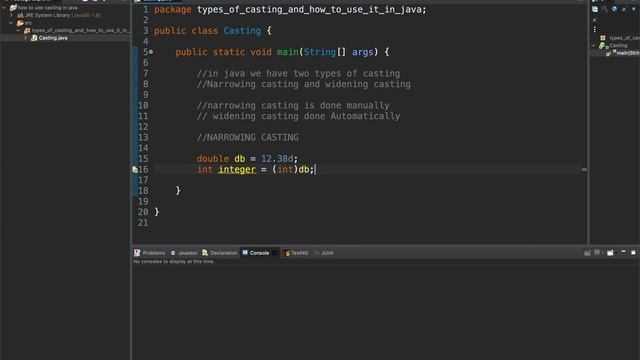Viewport: 640px width, 360px height.
Task: Select Casting.java in the Package Explorer
Action: pyautogui.click(x=53, y=38)
